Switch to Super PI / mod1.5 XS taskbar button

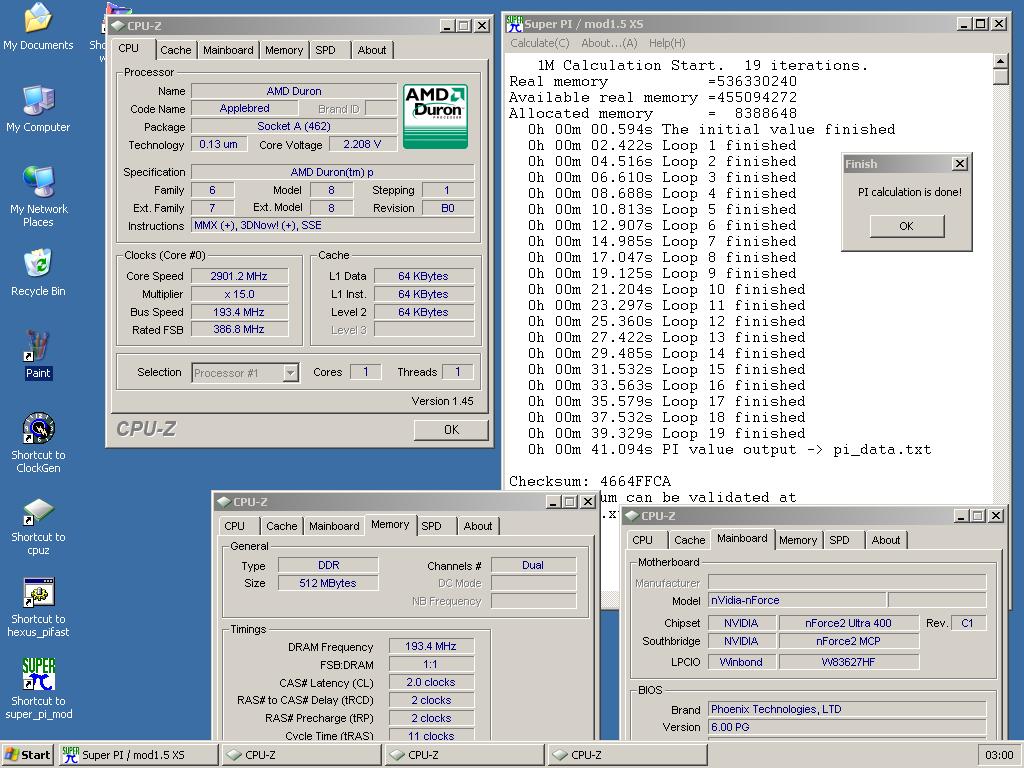[138, 755]
